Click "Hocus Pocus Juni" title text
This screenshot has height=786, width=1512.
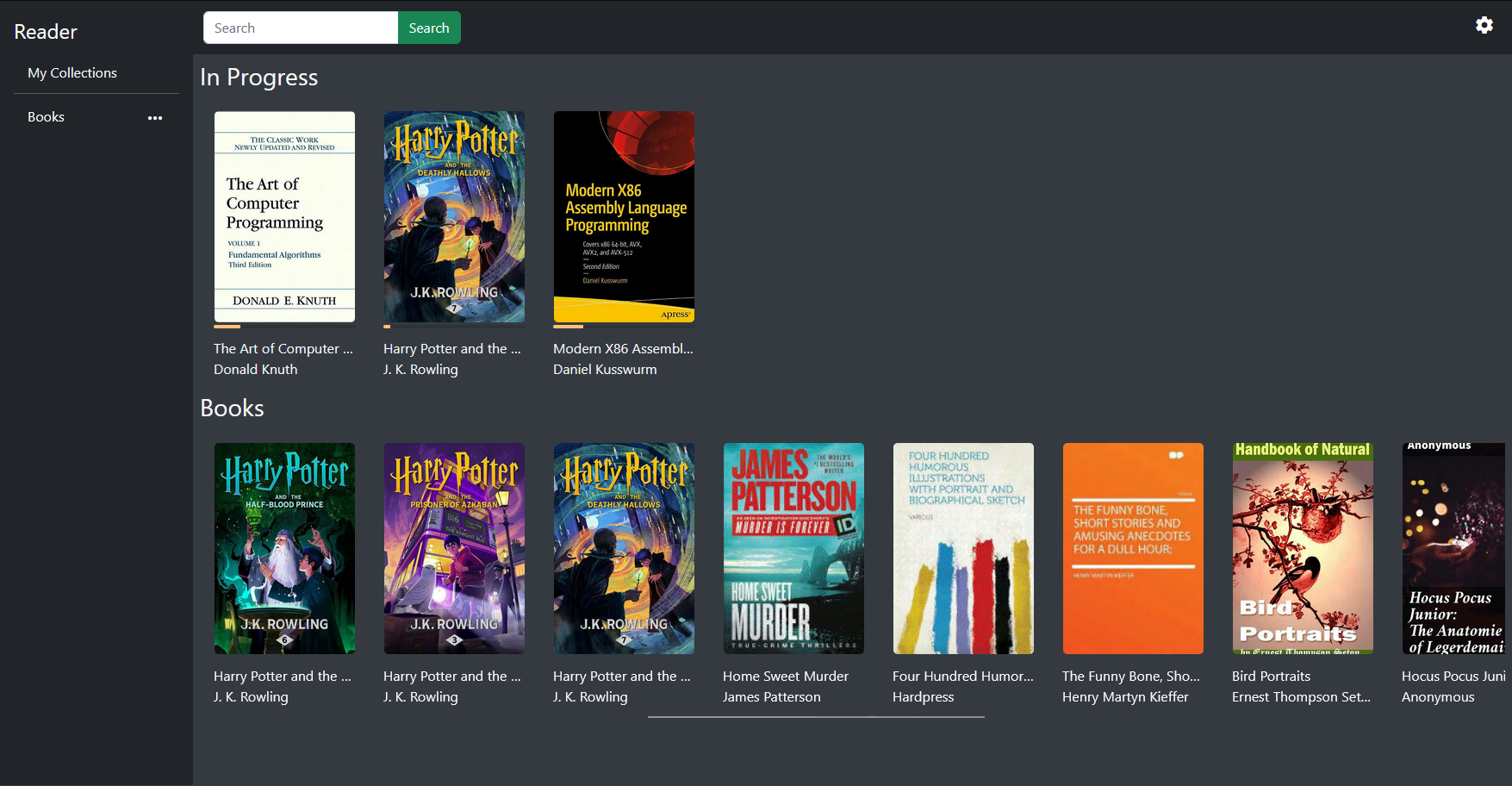coord(1453,677)
